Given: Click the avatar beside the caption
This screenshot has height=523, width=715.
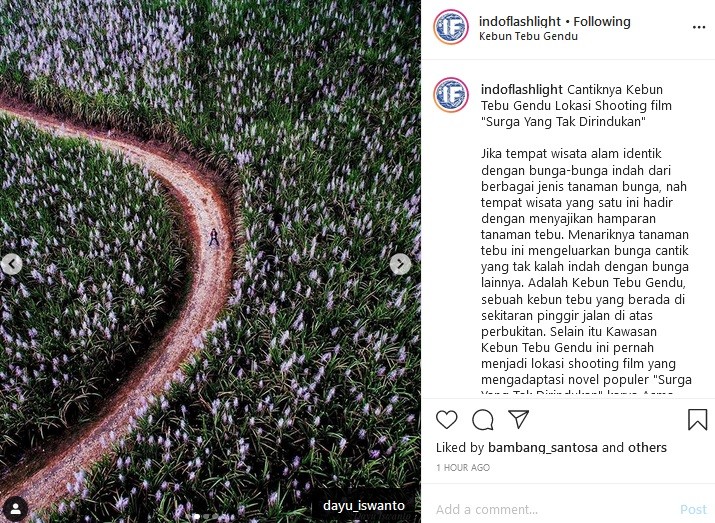Looking at the screenshot, I should tap(451, 95).
